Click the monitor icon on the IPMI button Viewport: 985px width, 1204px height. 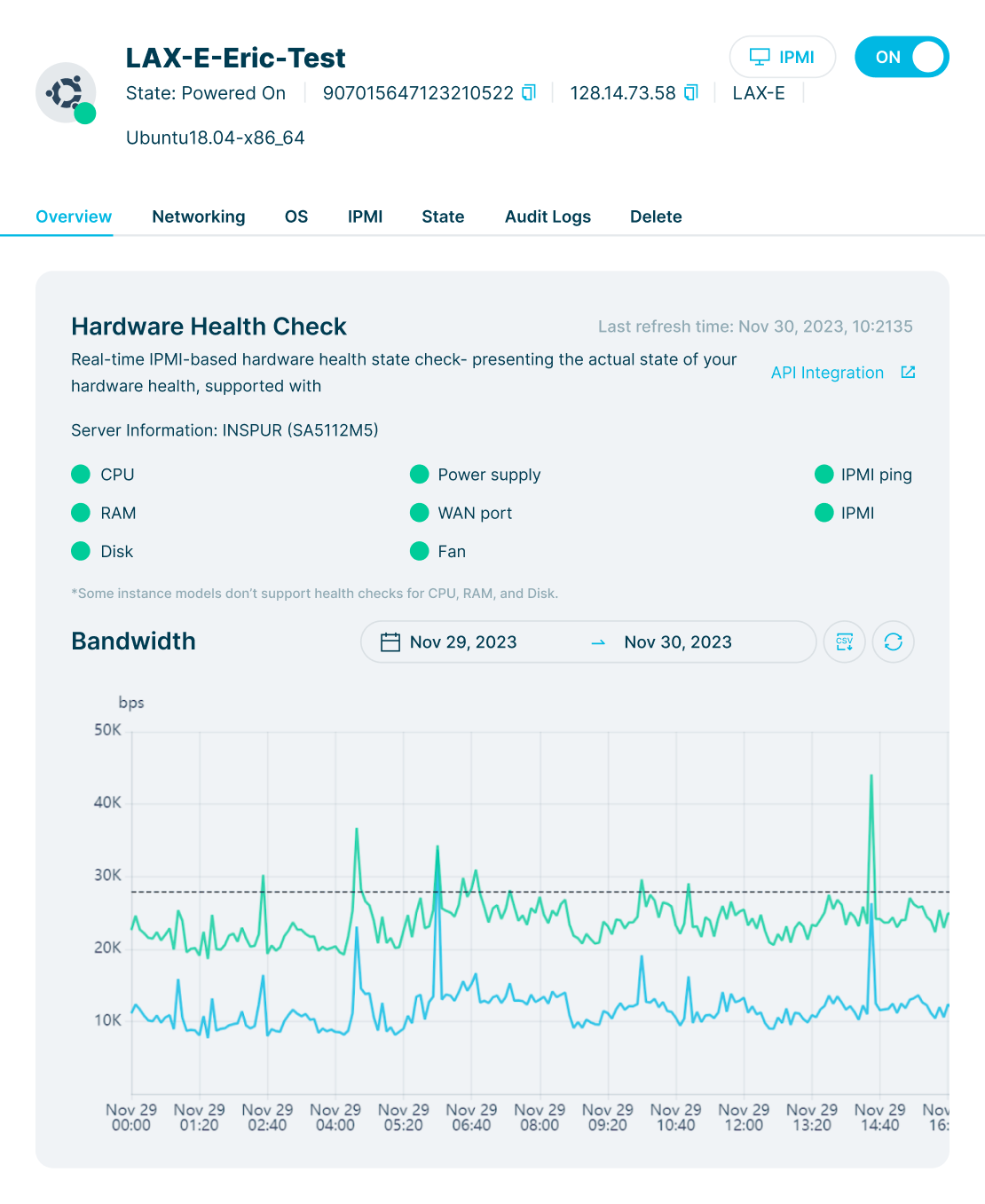point(760,57)
